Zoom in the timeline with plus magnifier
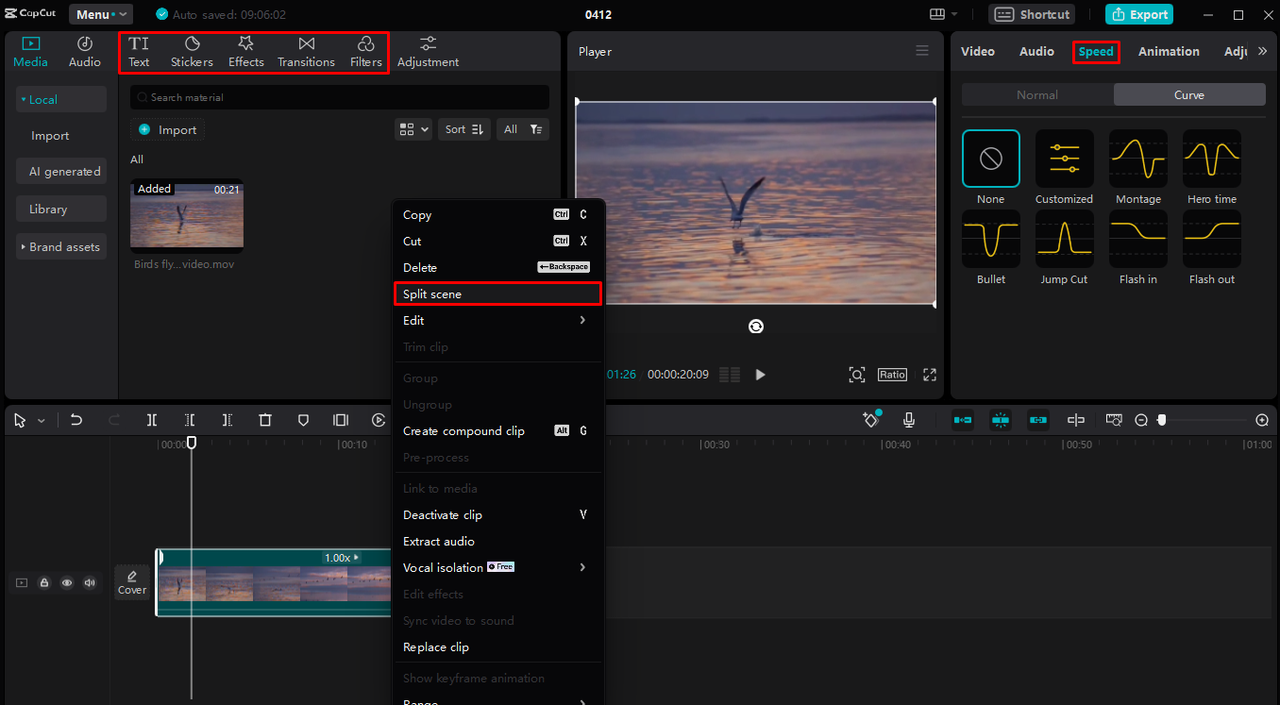 [x=1262, y=420]
